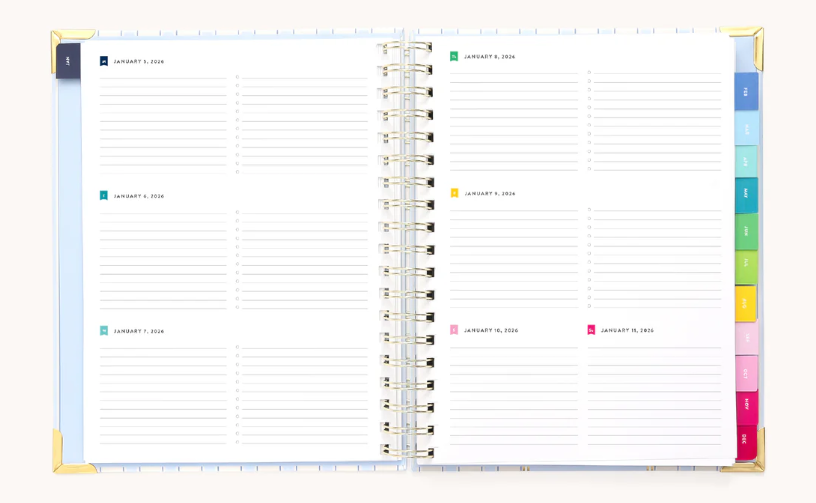Image resolution: width=816 pixels, height=503 pixels.
Task: Select the JAN tab on left edge
Action: 68,61
